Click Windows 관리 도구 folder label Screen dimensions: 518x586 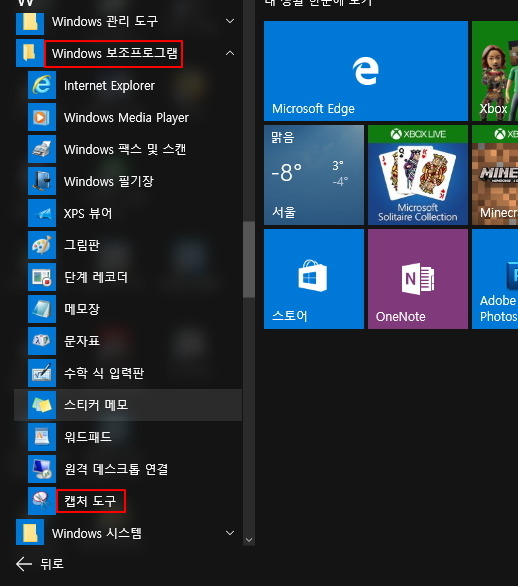point(105,21)
